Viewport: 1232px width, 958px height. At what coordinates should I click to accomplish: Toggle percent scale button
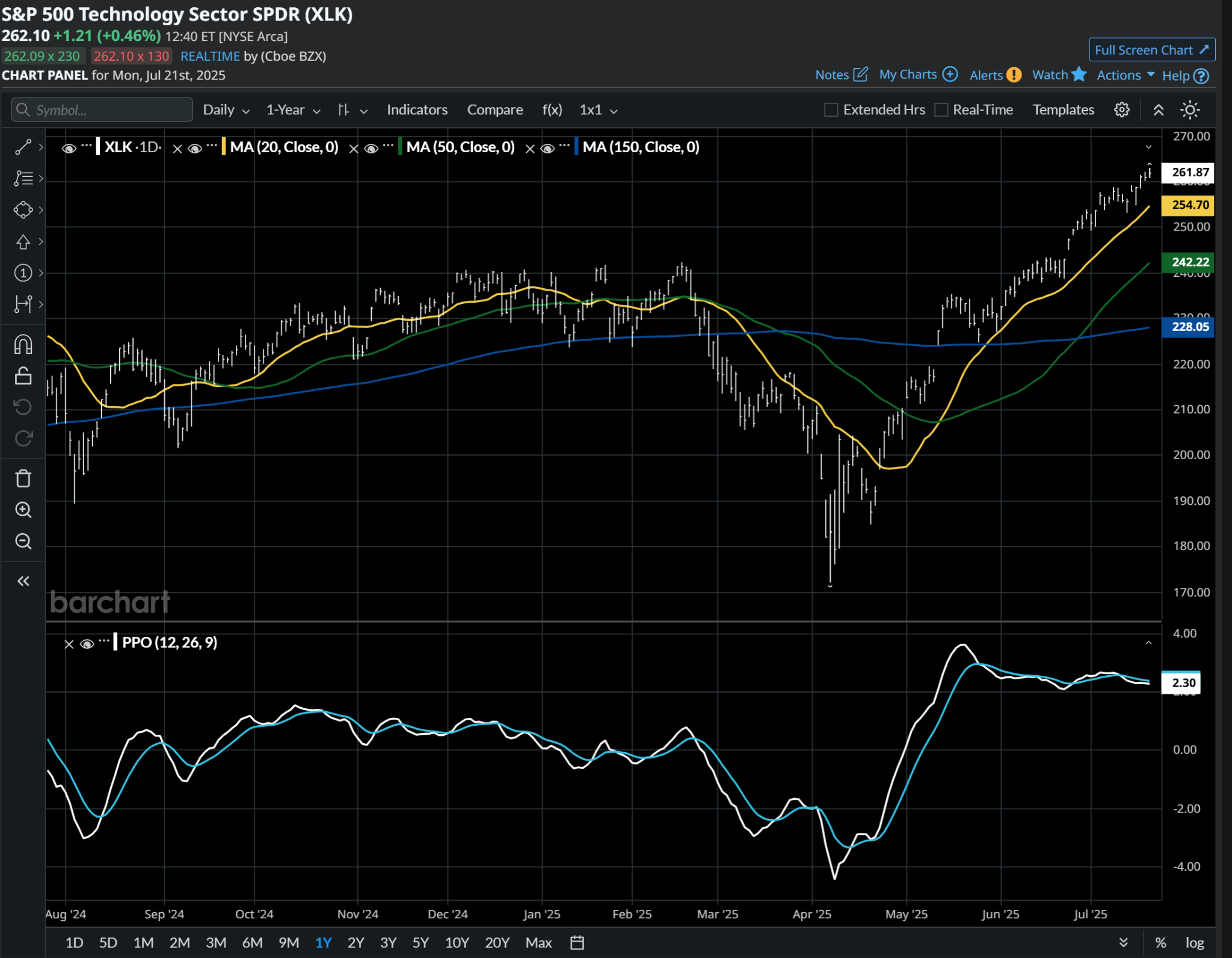pos(1160,942)
